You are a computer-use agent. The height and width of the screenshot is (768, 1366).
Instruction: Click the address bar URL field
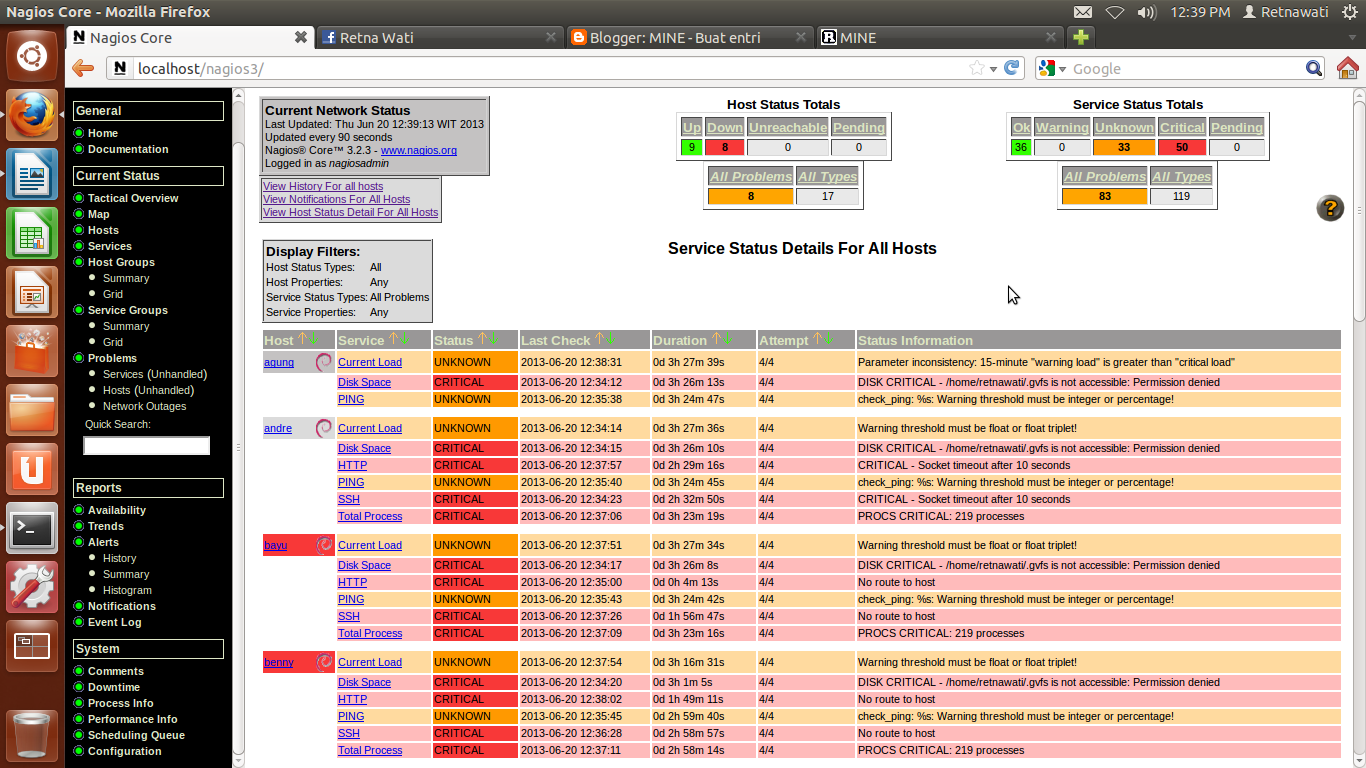tap(550, 68)
